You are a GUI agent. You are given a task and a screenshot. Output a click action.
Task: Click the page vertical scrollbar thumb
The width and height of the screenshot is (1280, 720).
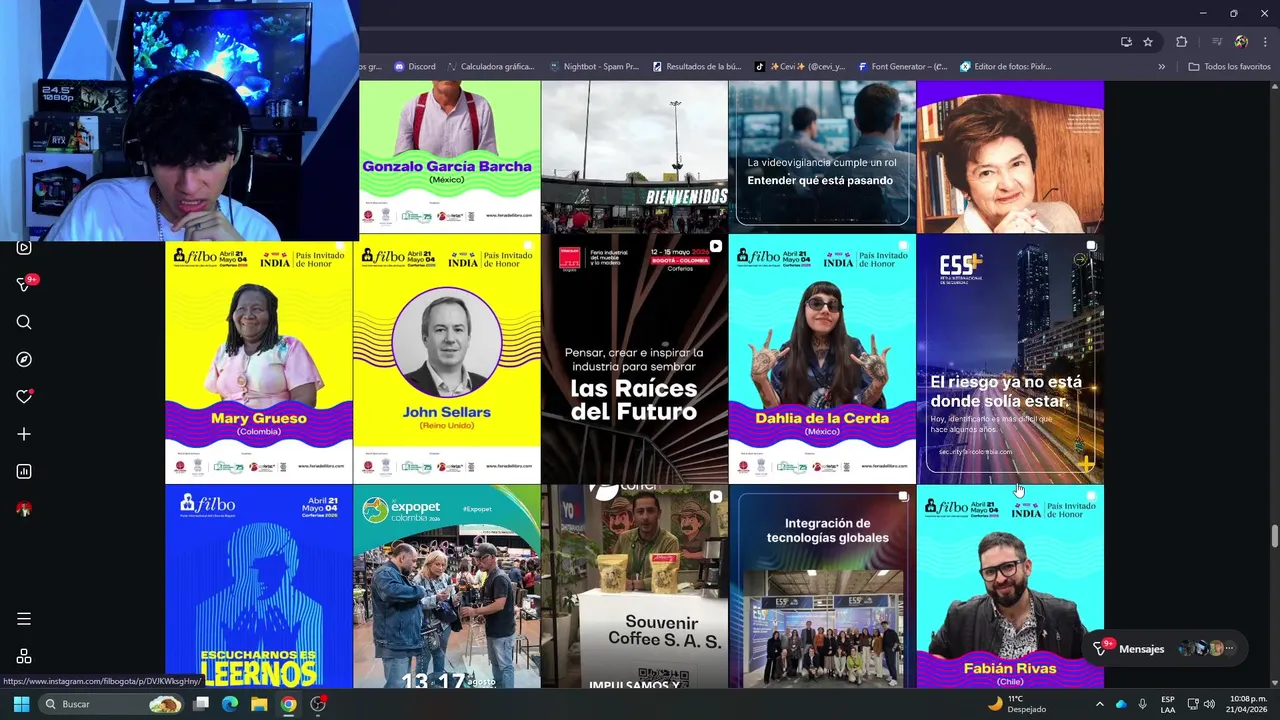[1274, 535]
